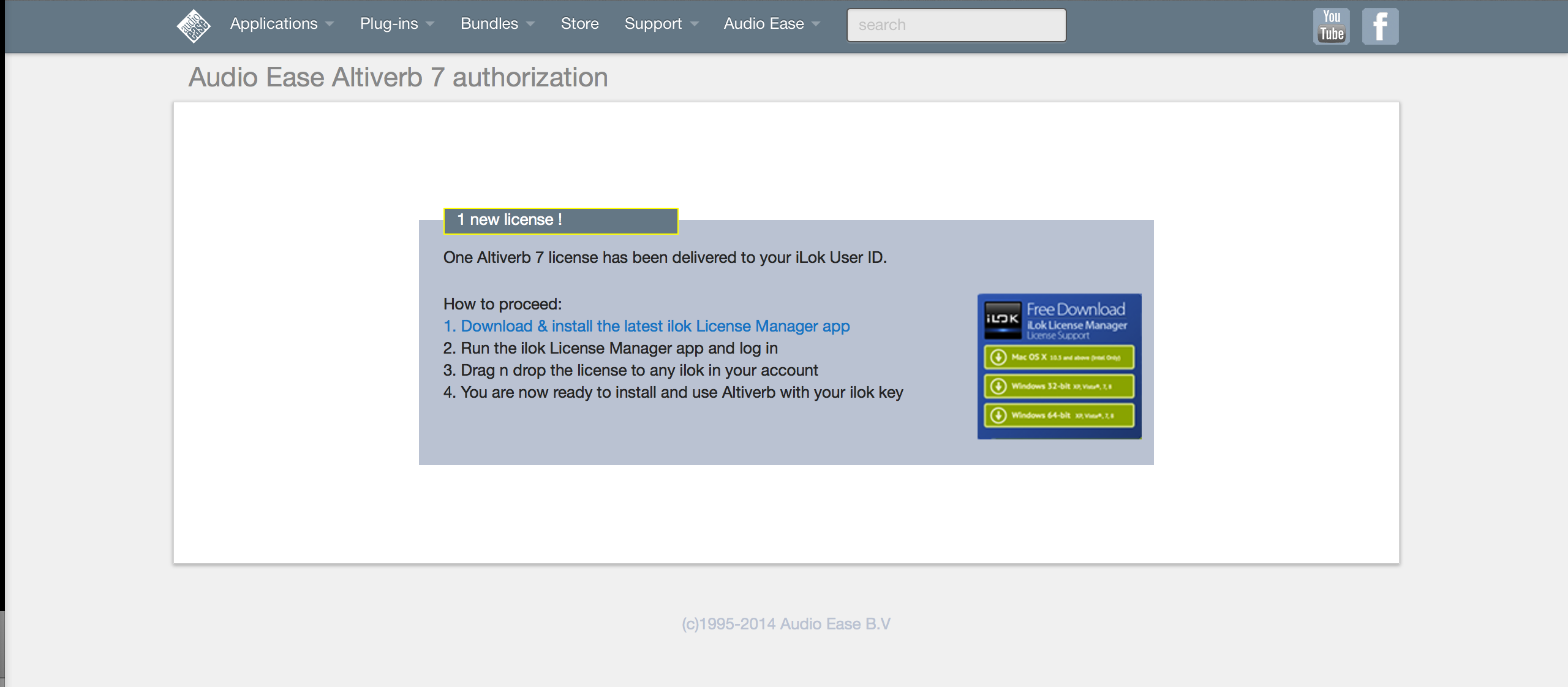
Task: Click step 4 'You are now ready to install'
Action: 673,393
